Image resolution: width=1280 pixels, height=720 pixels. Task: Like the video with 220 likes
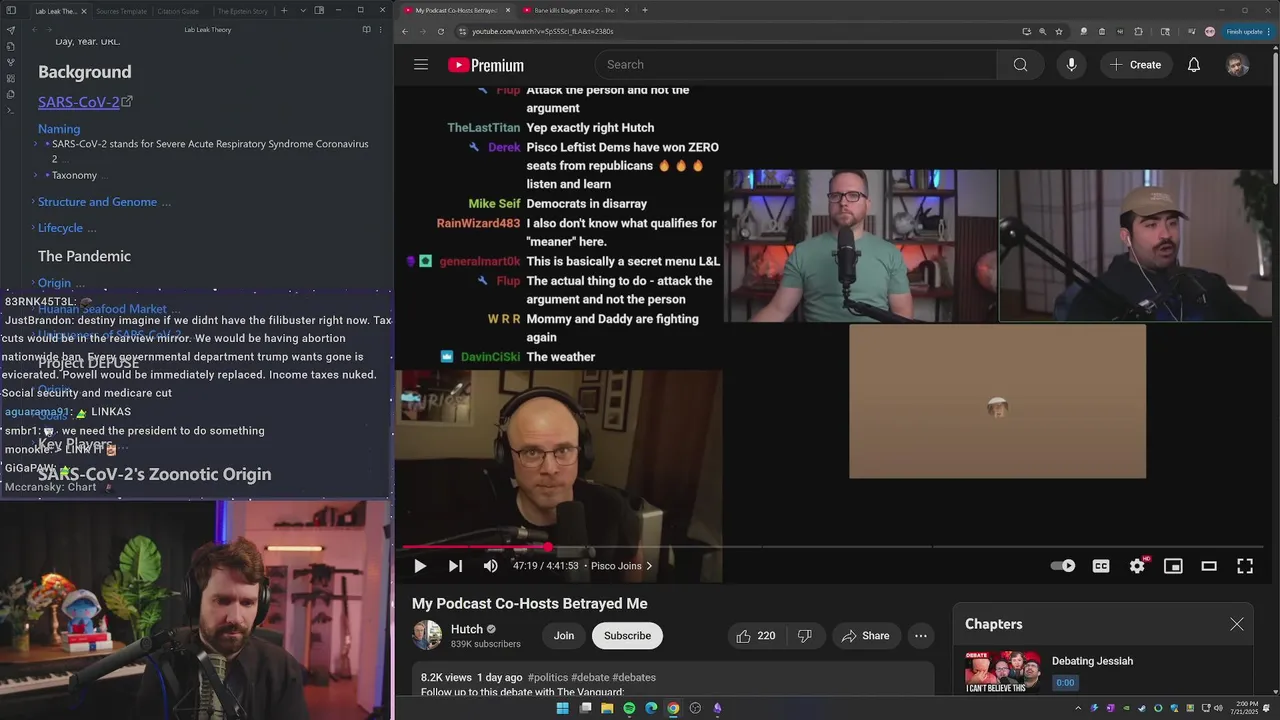[x=756, y=636]
